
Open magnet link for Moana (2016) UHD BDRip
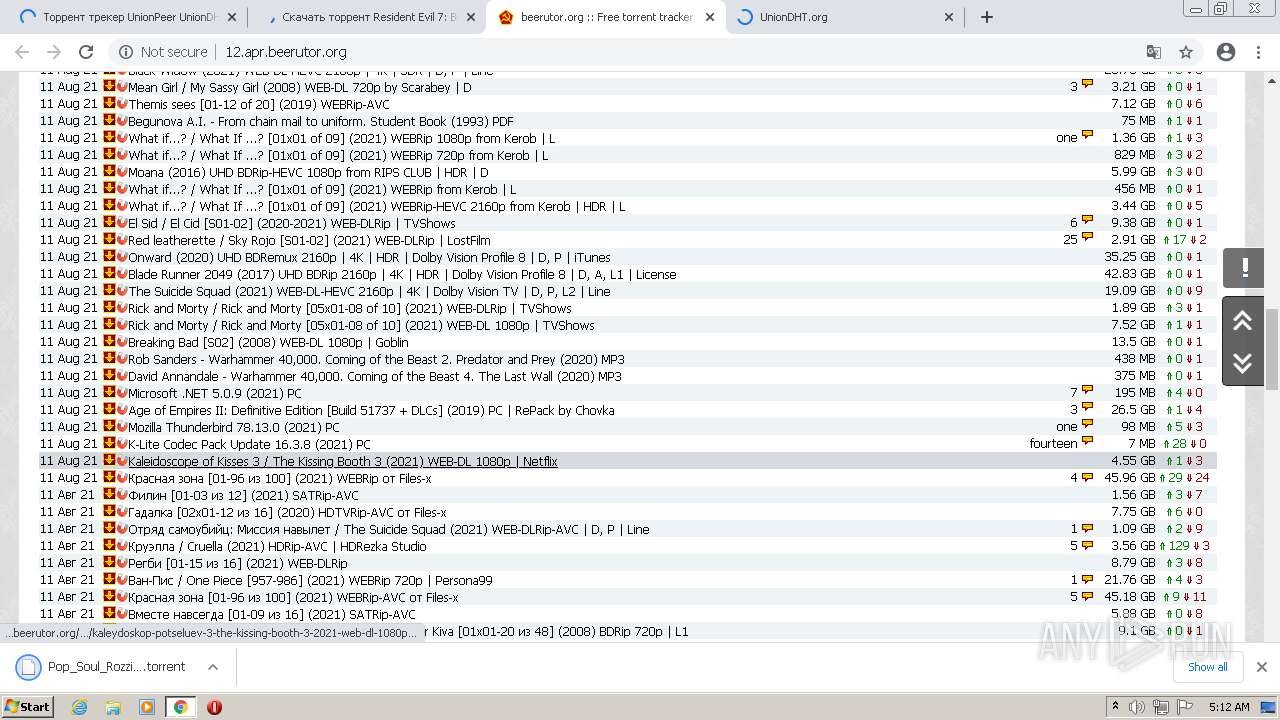tap(122, 171)
